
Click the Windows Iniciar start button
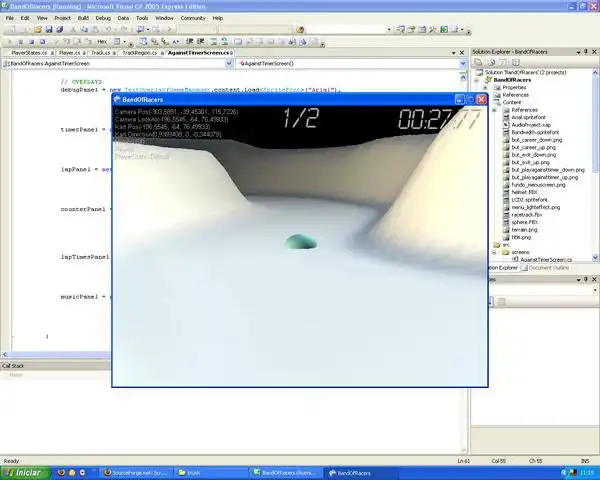point(24,473)
